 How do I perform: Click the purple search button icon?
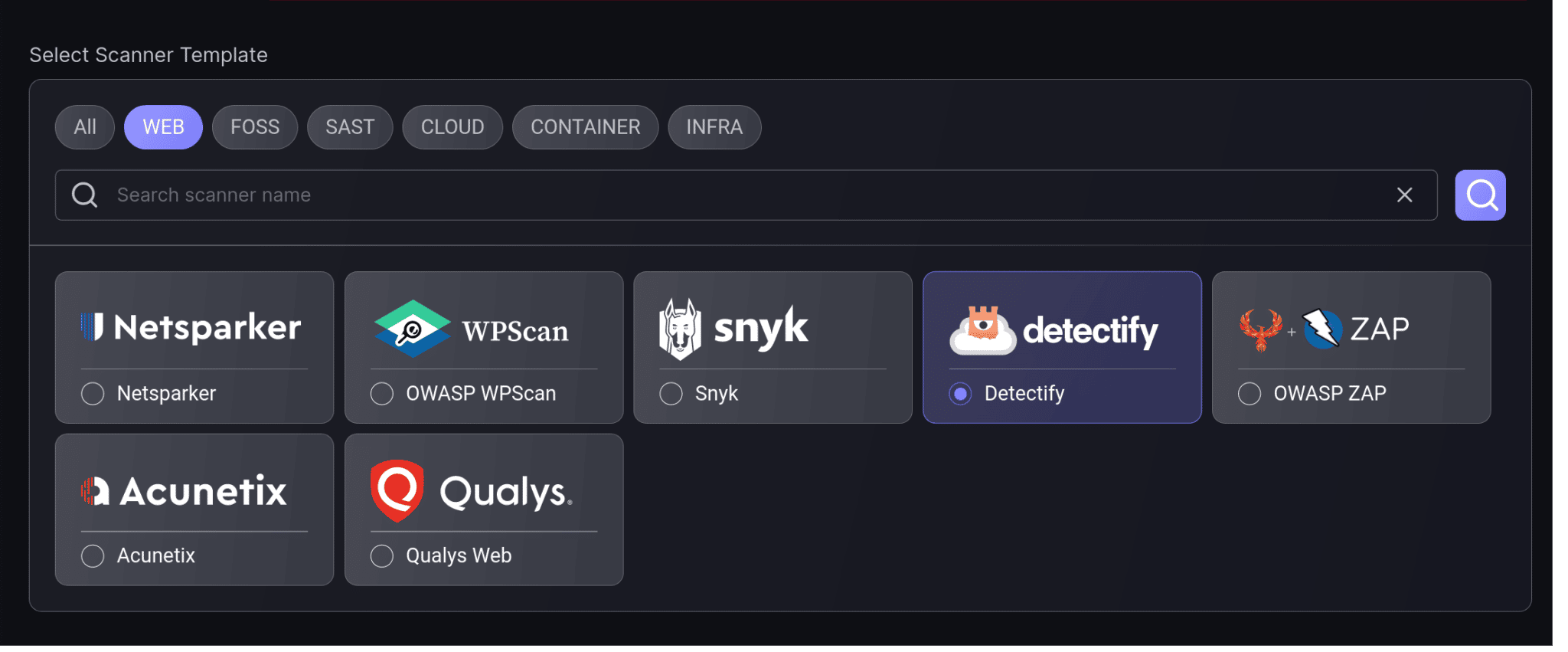pyautogui.click(x=1480, y=195)
